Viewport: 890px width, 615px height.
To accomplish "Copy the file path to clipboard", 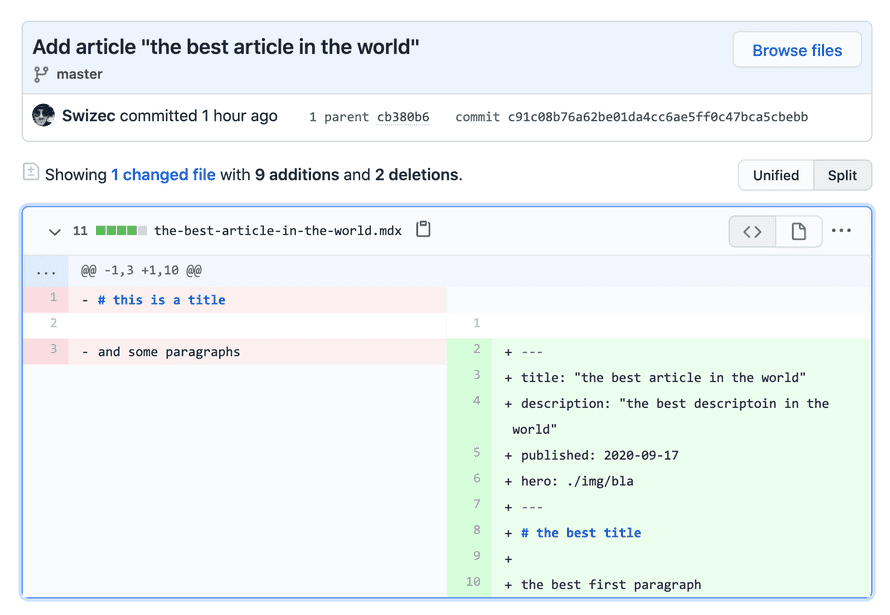I will [422, 229].
